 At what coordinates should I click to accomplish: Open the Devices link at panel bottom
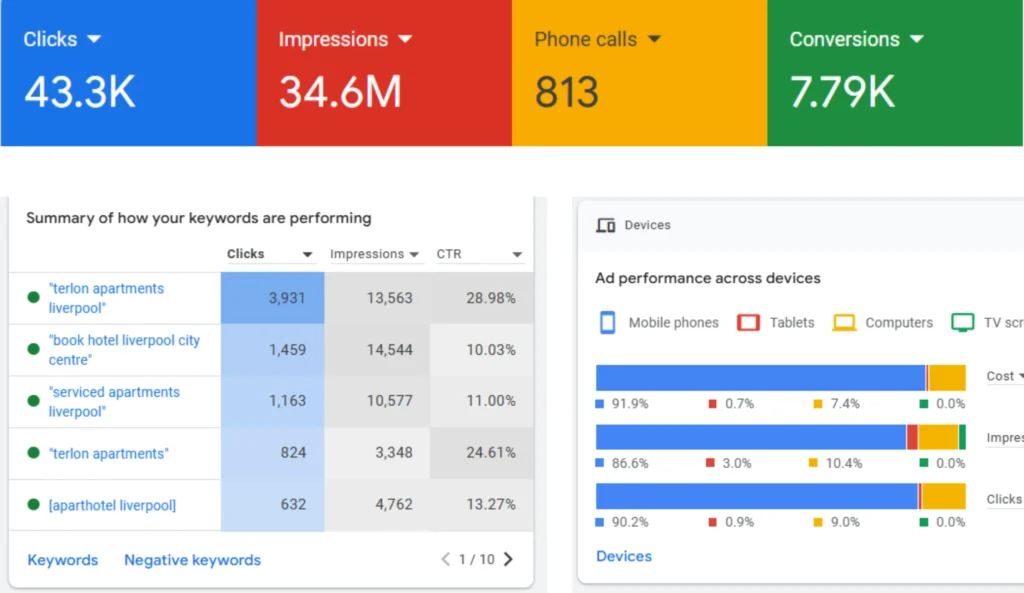pyautogui.click(x=624, y=556)
